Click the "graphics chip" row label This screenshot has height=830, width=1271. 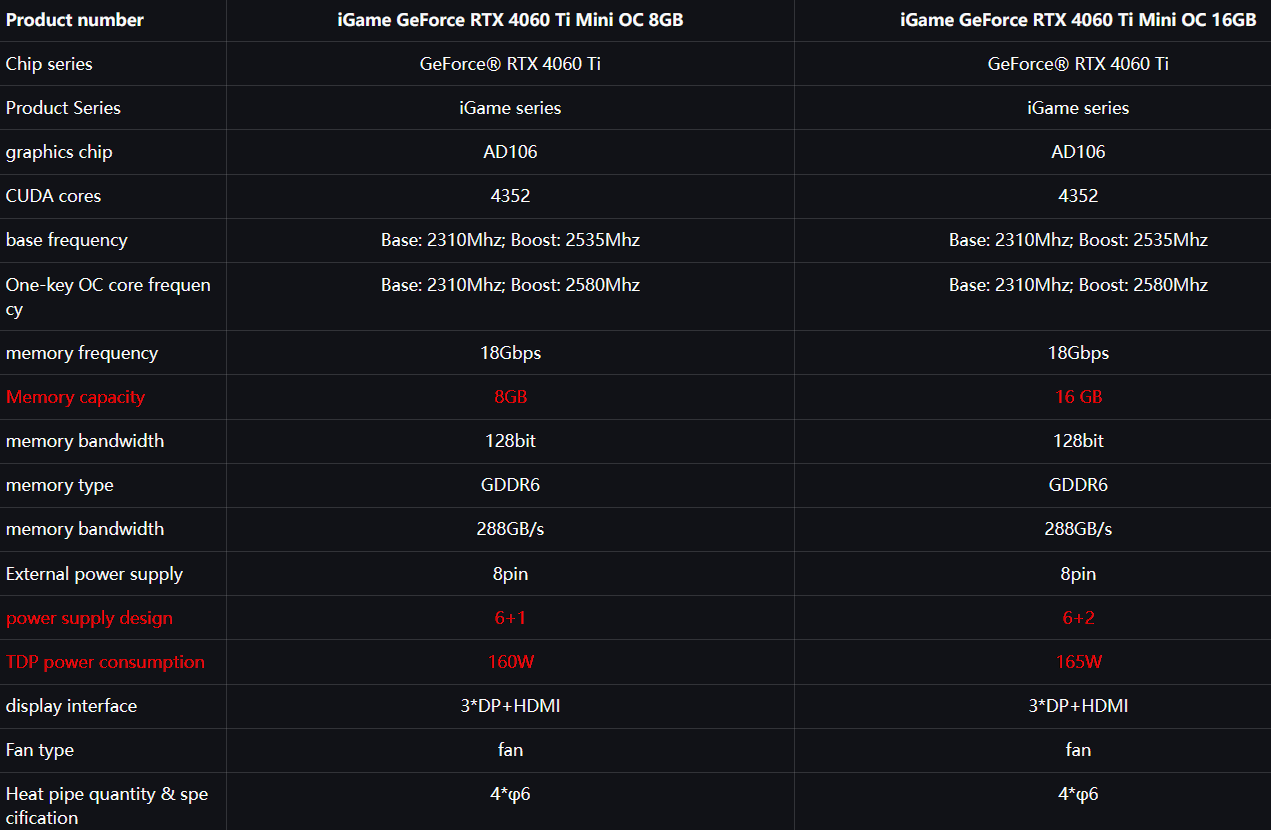59,152
